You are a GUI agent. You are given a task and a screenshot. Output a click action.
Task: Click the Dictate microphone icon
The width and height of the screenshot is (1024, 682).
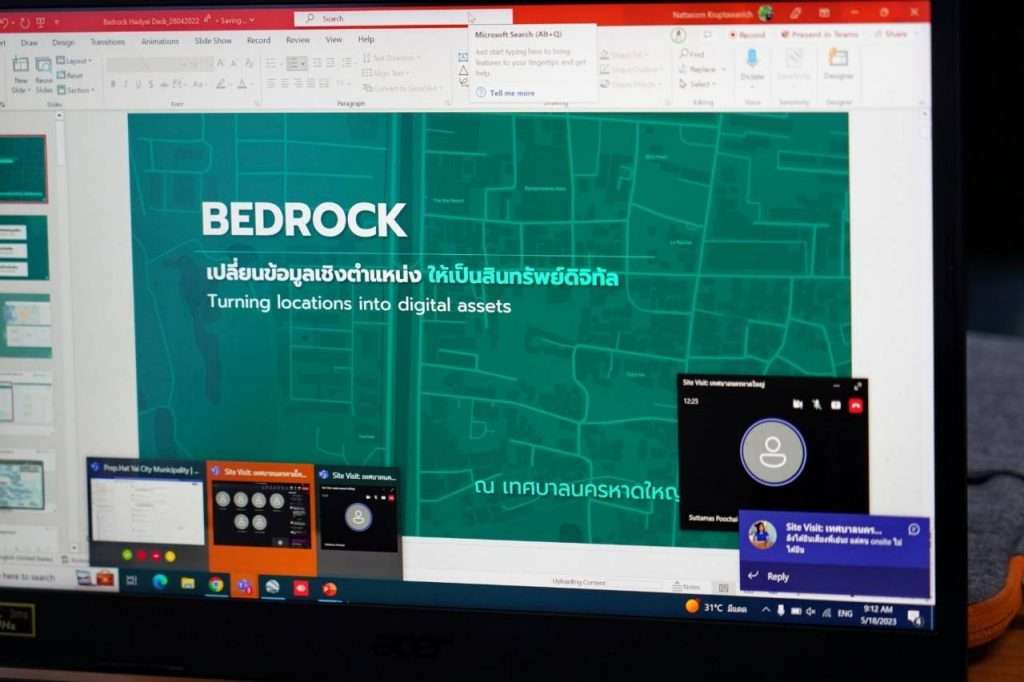point(752,57)
